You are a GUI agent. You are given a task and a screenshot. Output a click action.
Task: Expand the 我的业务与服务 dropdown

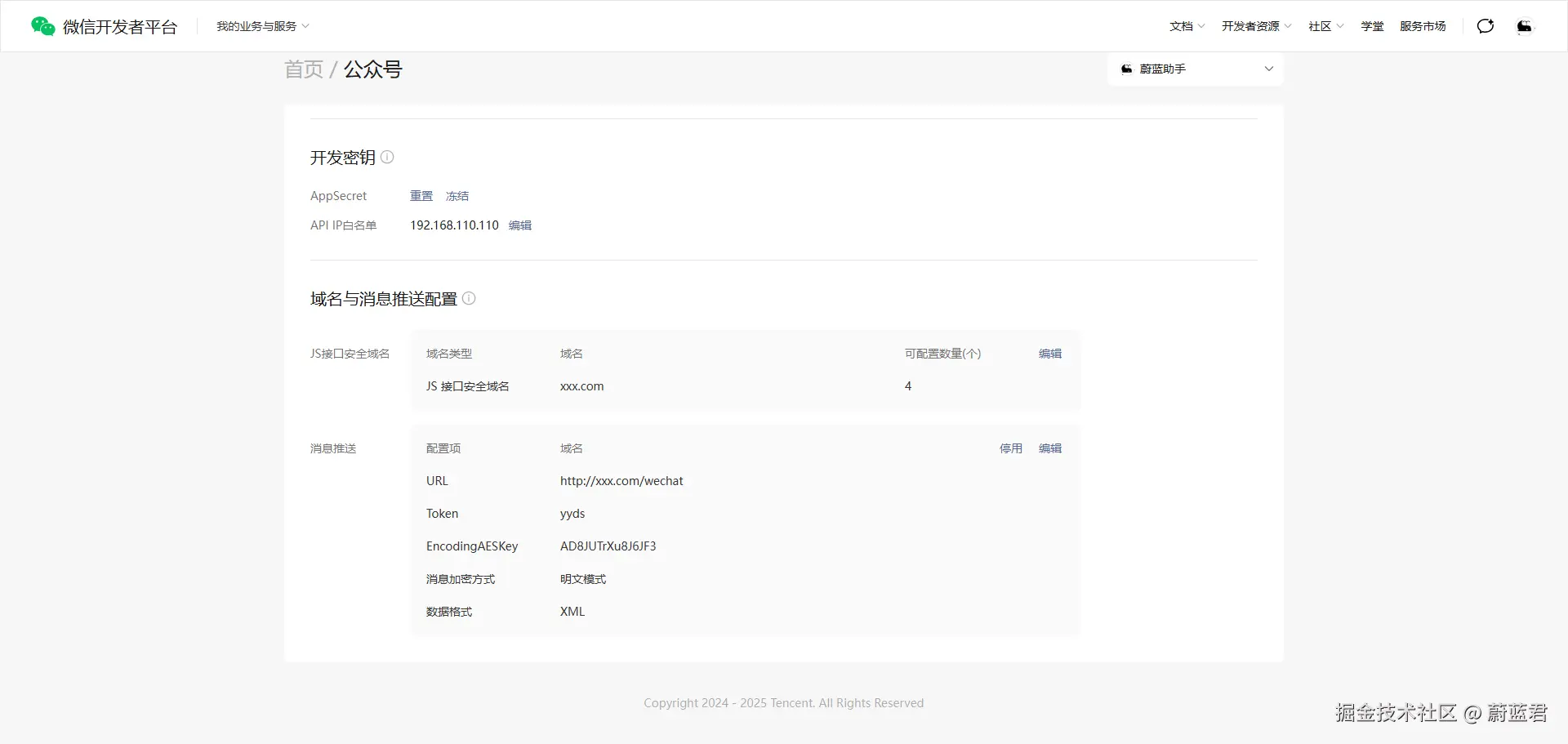[263, 26]
